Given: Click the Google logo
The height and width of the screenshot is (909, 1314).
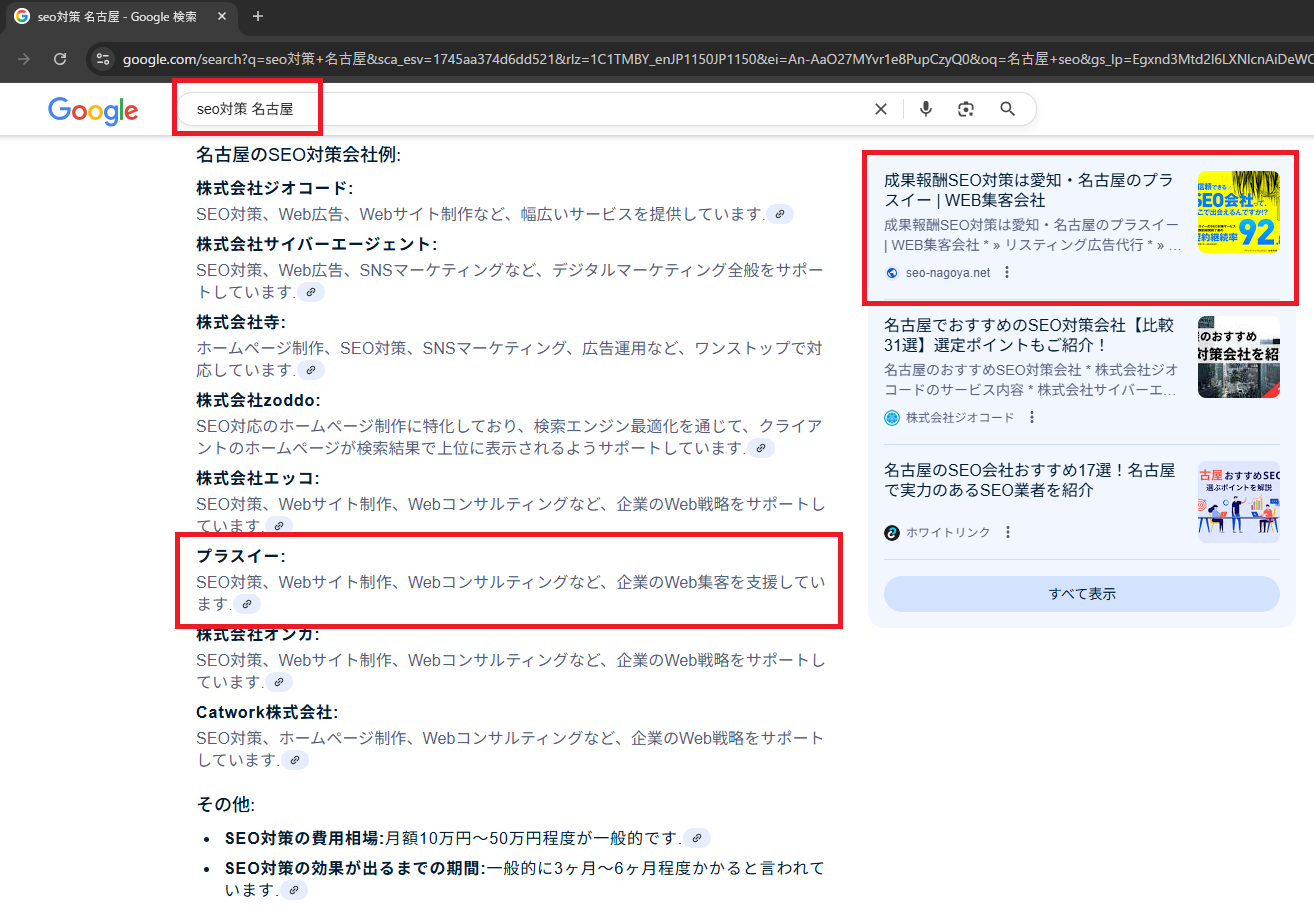Looking at the screenshot, I should [x=93, y=110].
